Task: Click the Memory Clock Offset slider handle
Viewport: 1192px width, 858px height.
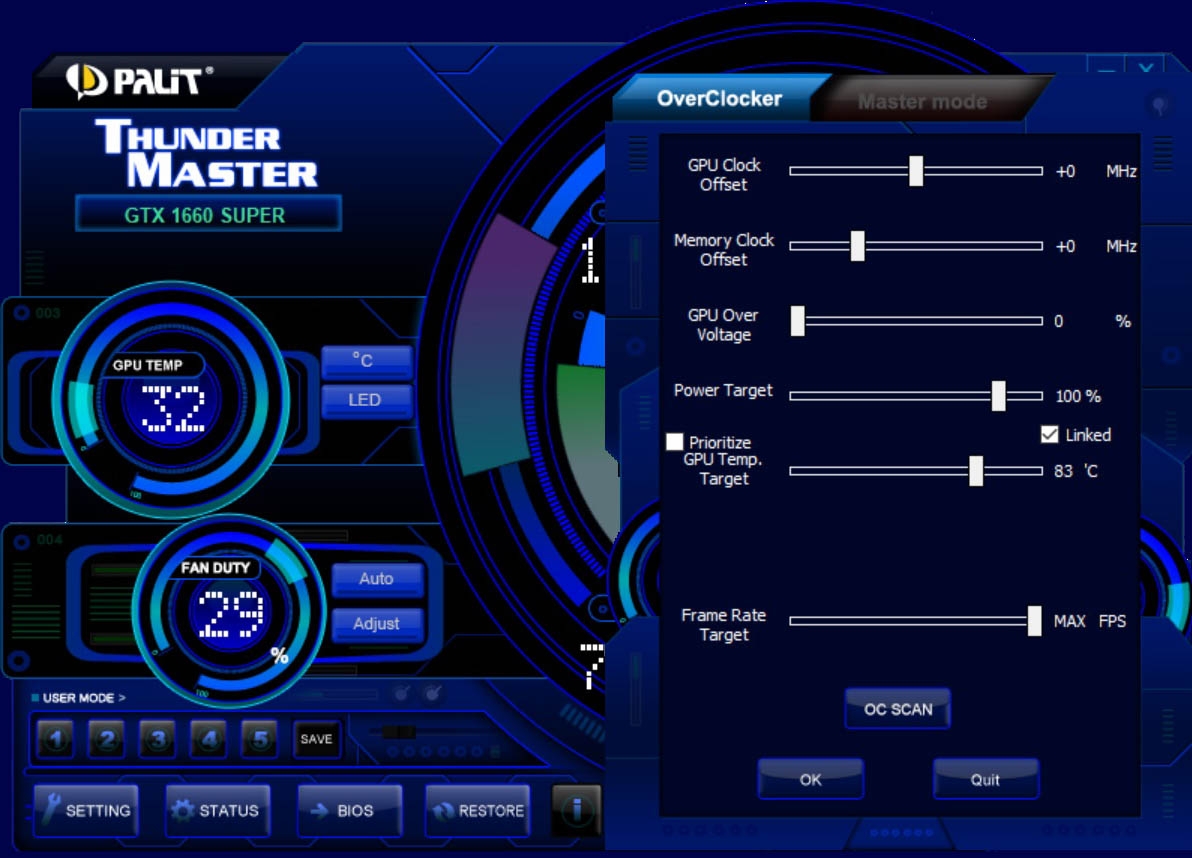Action: (x=858, y=246)
